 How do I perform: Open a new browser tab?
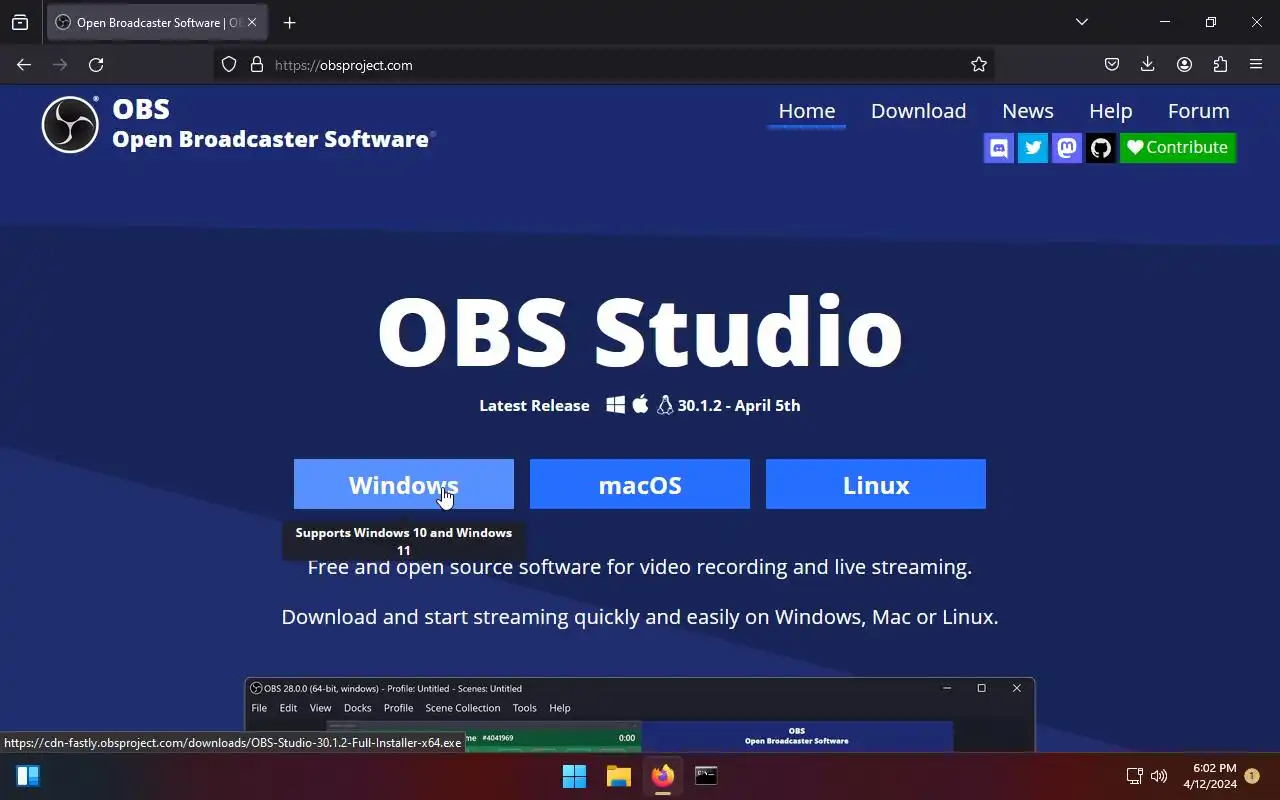click(x=289, y=22)
